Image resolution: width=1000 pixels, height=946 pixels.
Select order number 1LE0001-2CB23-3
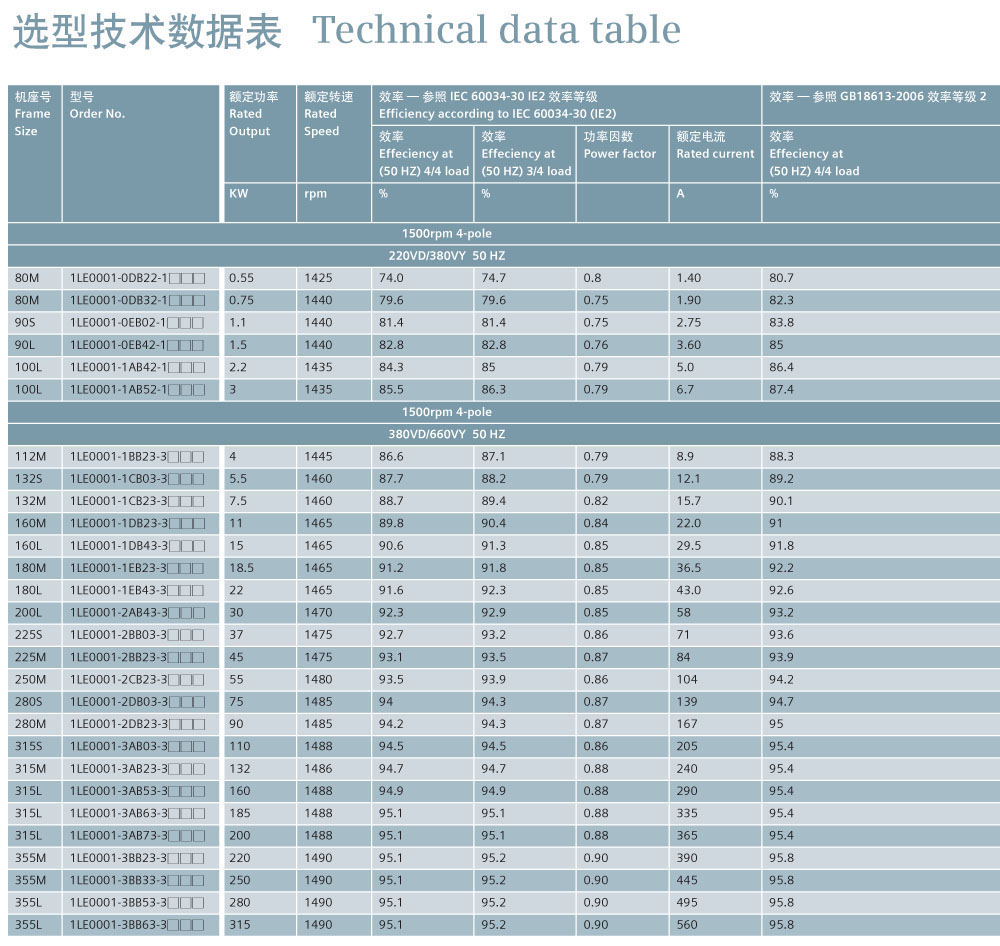pos(137,679)
